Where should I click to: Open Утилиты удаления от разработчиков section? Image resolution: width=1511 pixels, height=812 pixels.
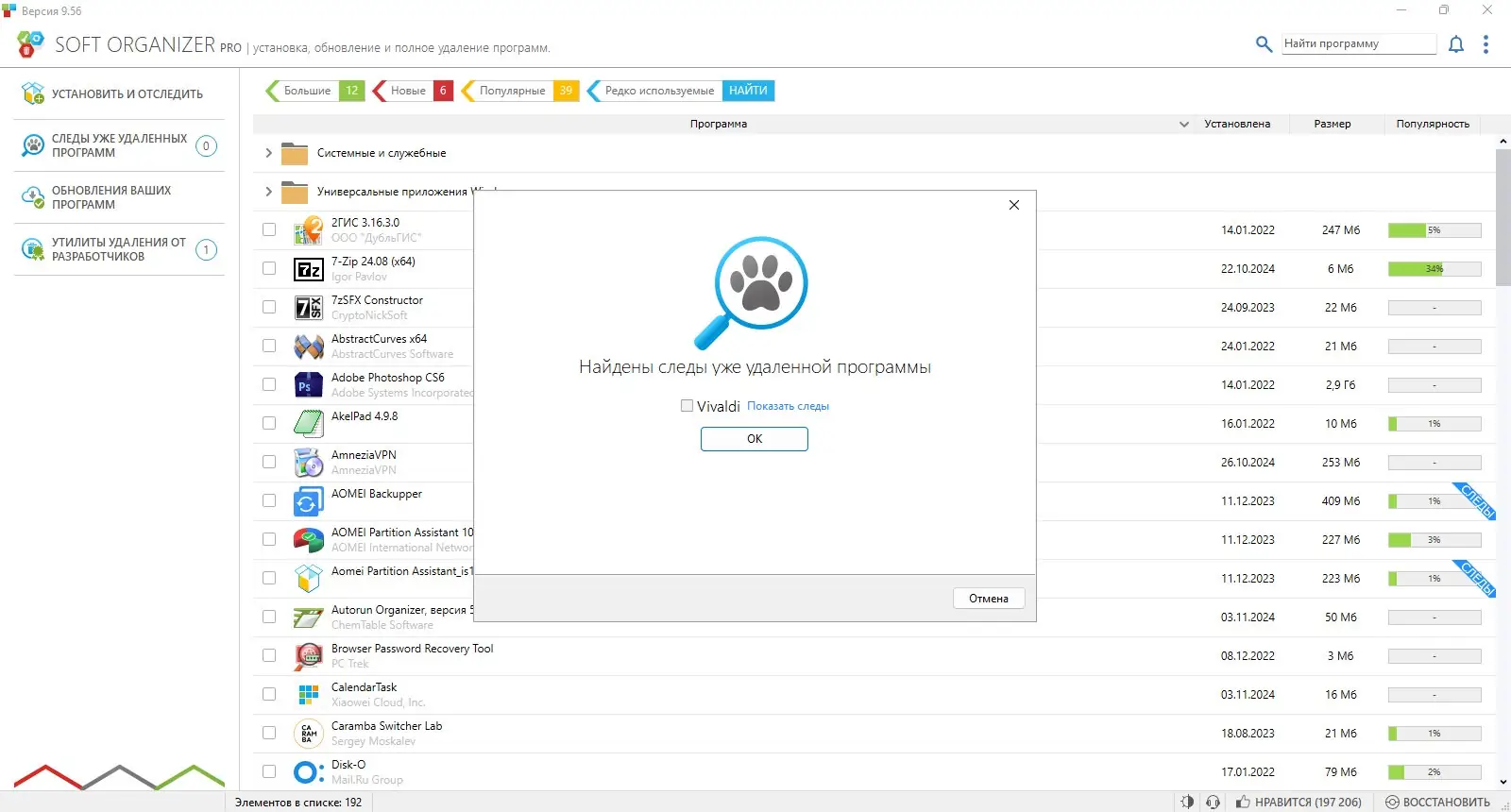pos(119,249)
